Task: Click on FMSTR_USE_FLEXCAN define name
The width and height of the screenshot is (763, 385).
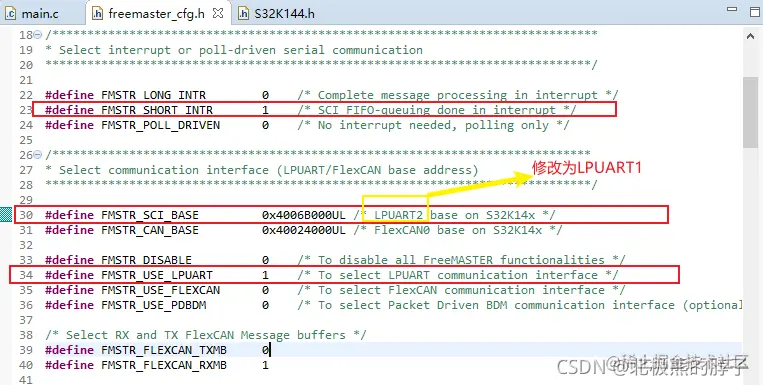Action: 161,290
